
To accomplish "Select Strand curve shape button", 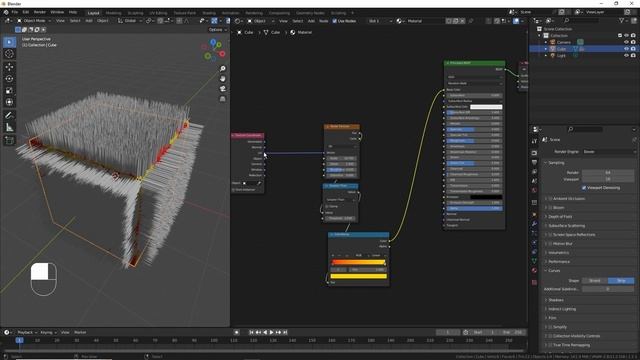I will click(595, 280).
